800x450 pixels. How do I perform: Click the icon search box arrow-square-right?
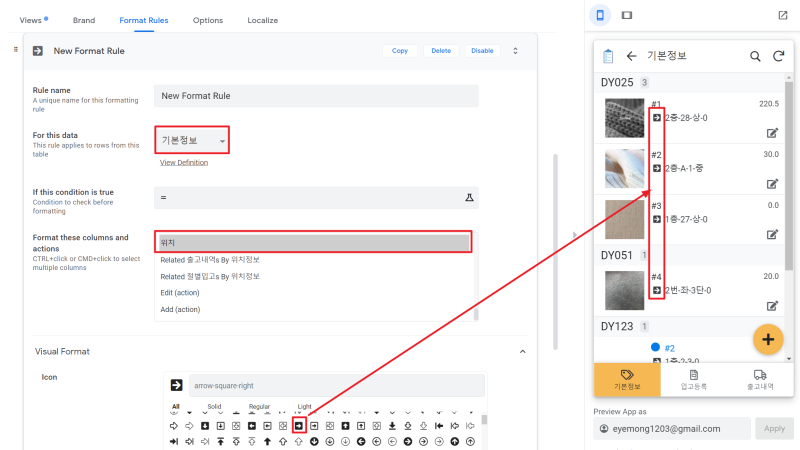337,386
